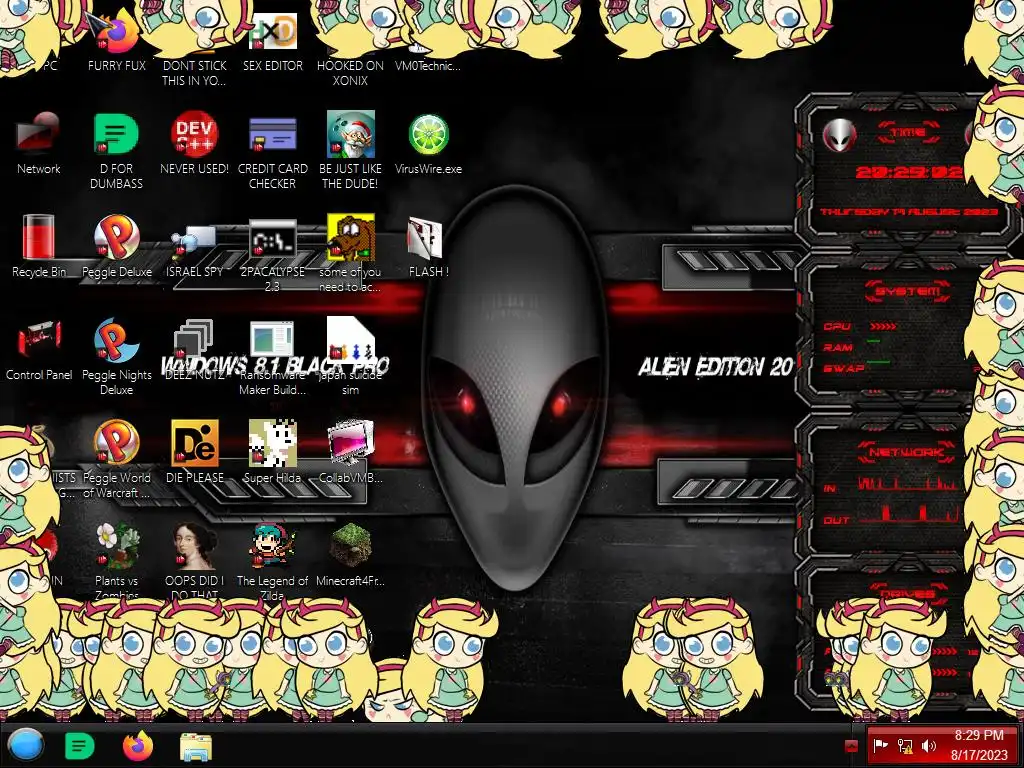Image resolution: width=1024 pixels, height=768 pixels.
Task: Open File Explorer from taskbar
Action: [x=196, y=746]
